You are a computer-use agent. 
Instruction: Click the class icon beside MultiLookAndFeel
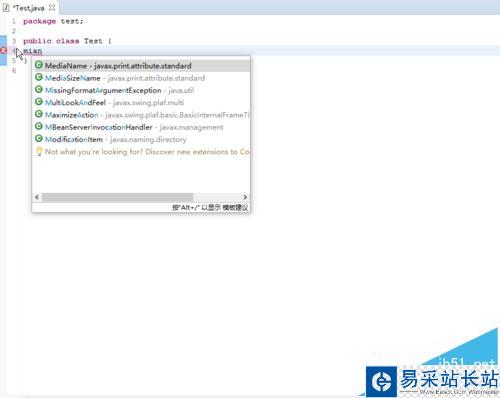39,102
